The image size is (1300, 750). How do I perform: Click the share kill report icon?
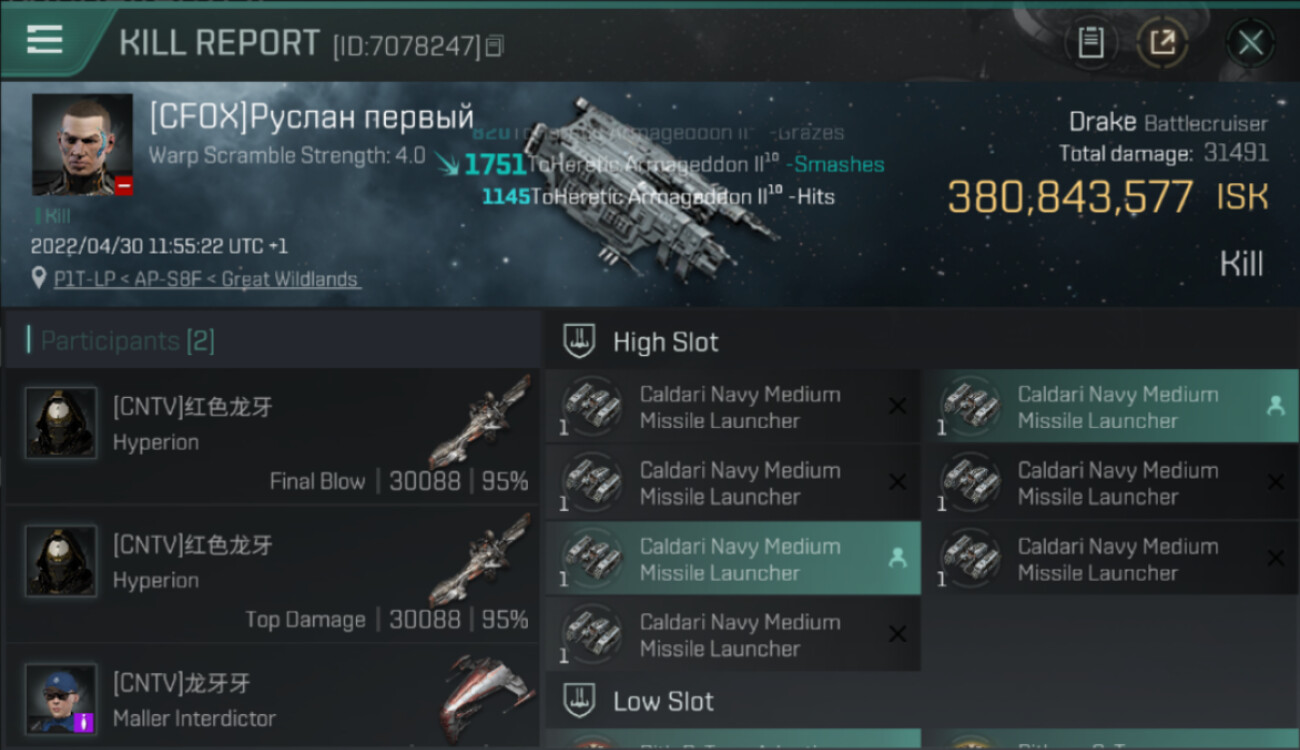pyautogui.click(x=1162, y=42)
